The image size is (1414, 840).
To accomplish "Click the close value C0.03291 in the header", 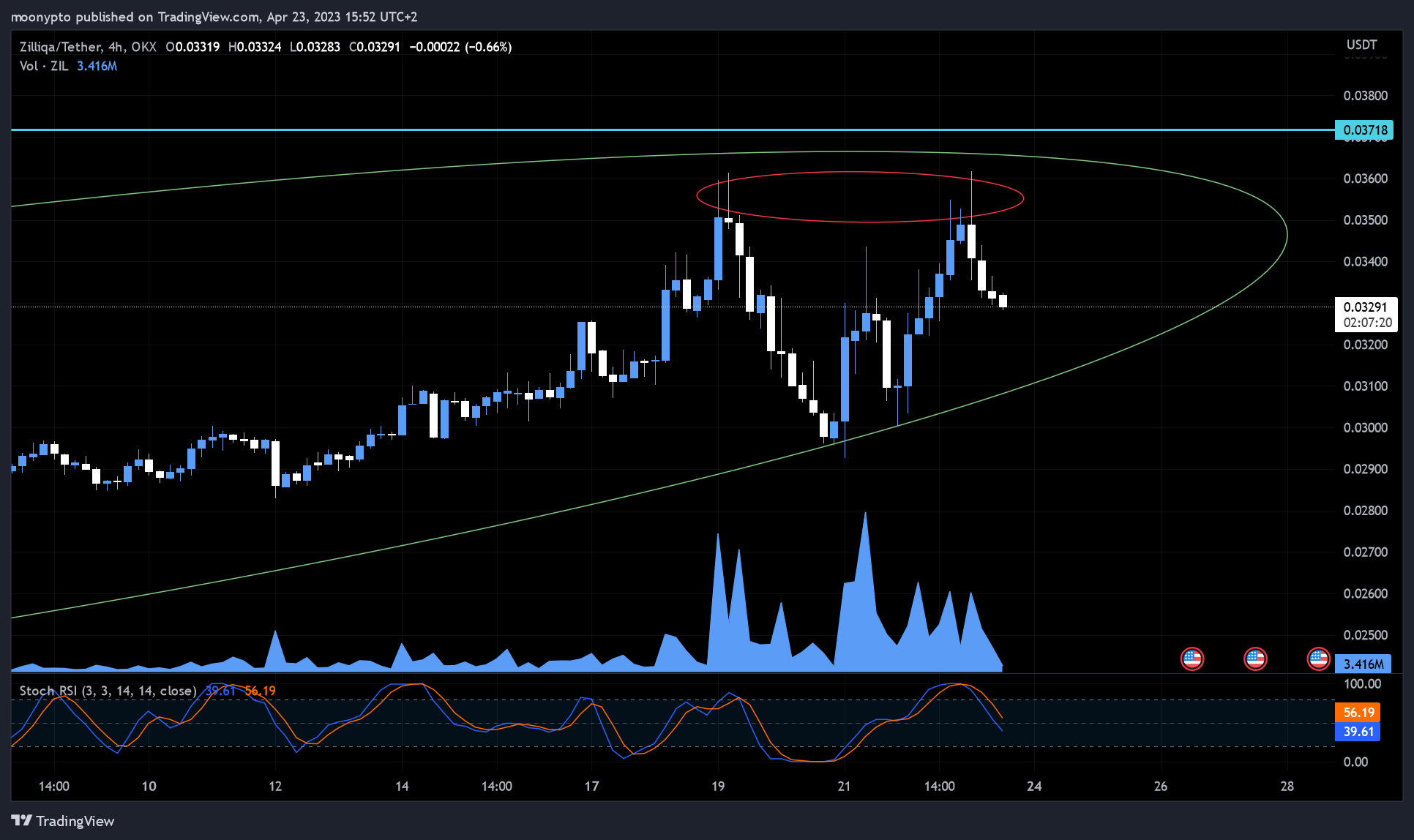I will coord(375,47).
